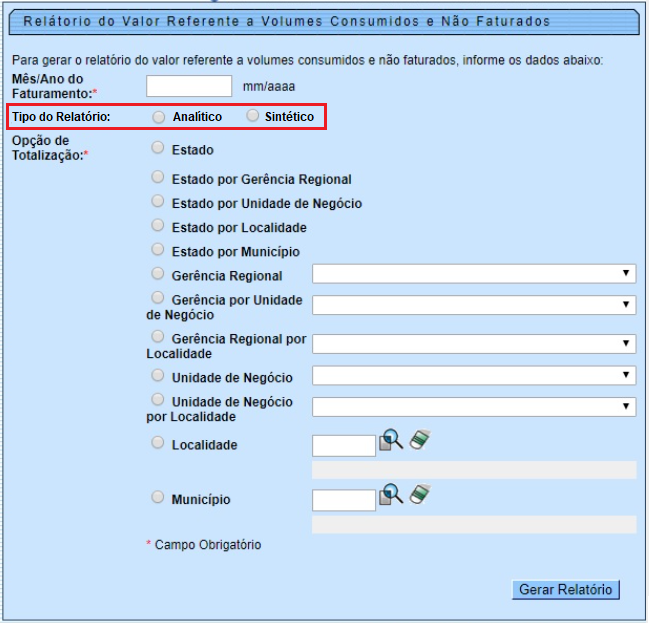This screenshot has height=627, width=649.
Task: Choose Estado por Município option
Action: (x=157, y=249)
